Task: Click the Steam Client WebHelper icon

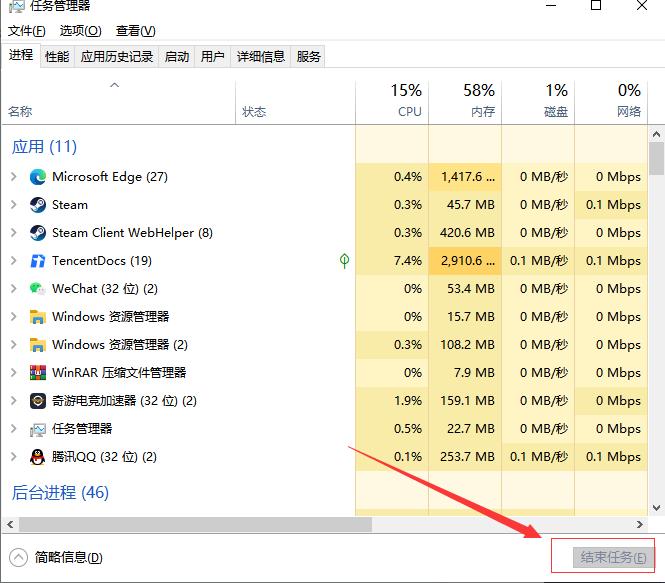Action: [38, 233]
